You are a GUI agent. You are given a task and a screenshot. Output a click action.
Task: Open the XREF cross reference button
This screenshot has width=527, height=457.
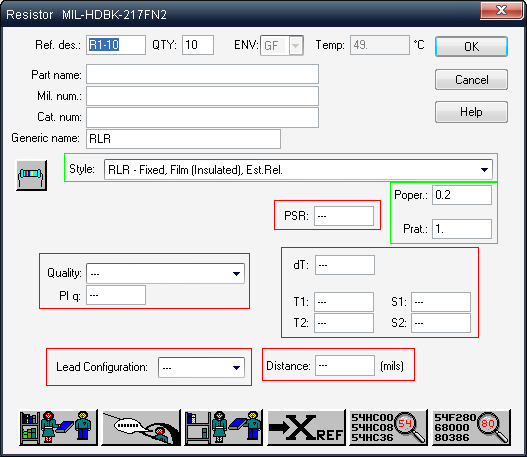pos(306,427)
